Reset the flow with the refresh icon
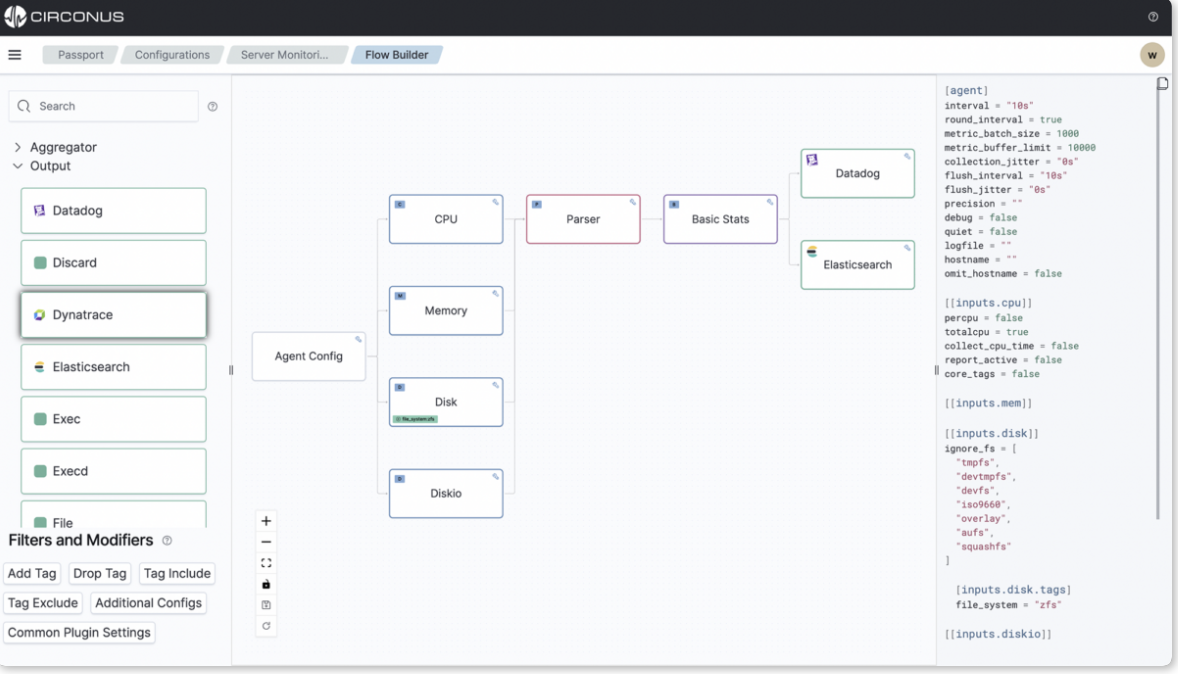 pos(266,626)
